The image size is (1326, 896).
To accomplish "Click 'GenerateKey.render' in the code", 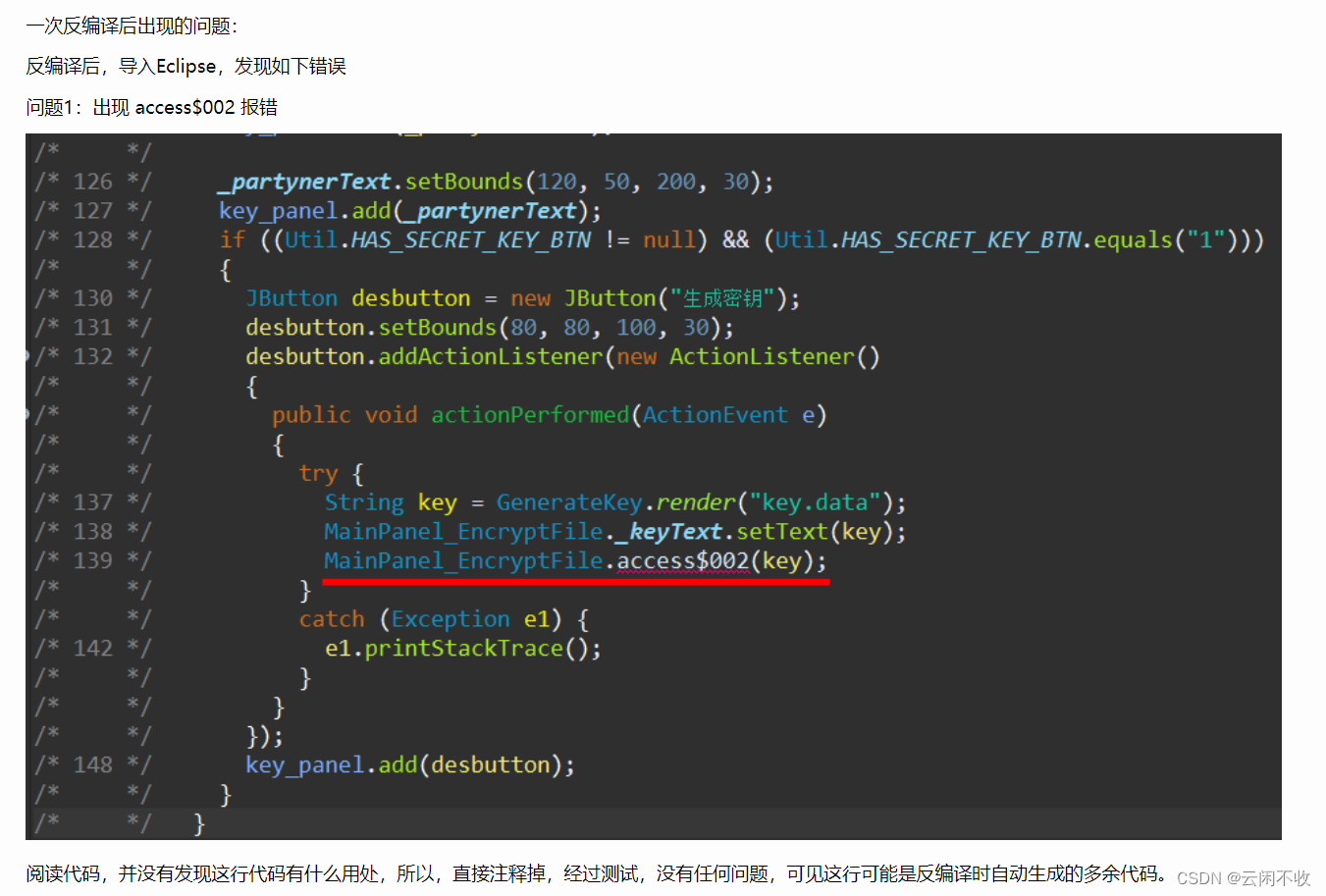I will [615, 502].
